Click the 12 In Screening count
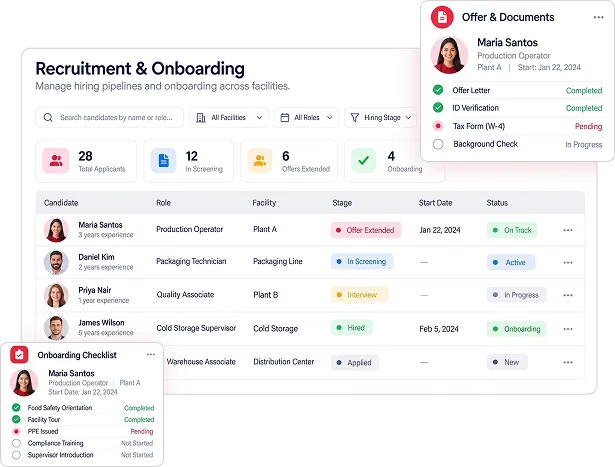 pyautogui.click(x=191, y=156)
